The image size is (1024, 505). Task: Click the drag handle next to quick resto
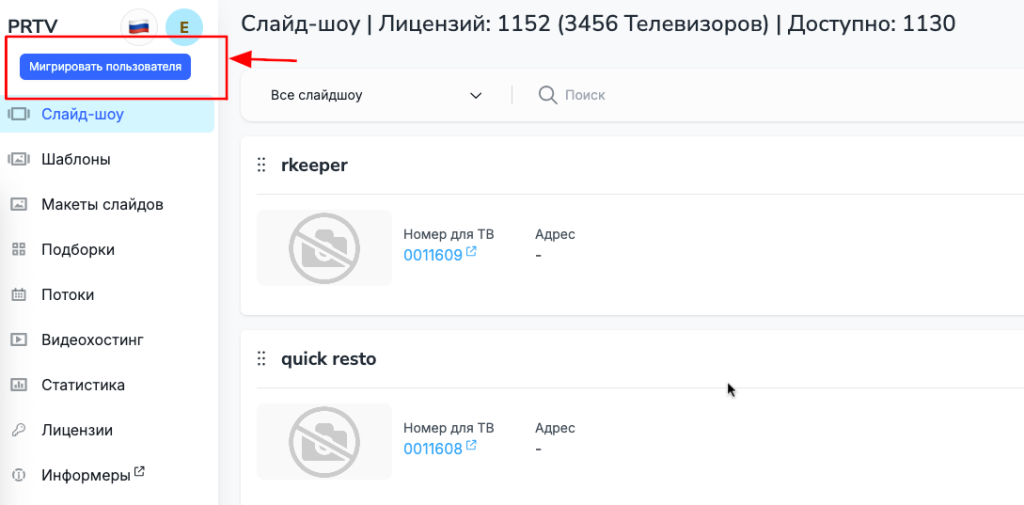pyautogui.click(x=262, y=358)
